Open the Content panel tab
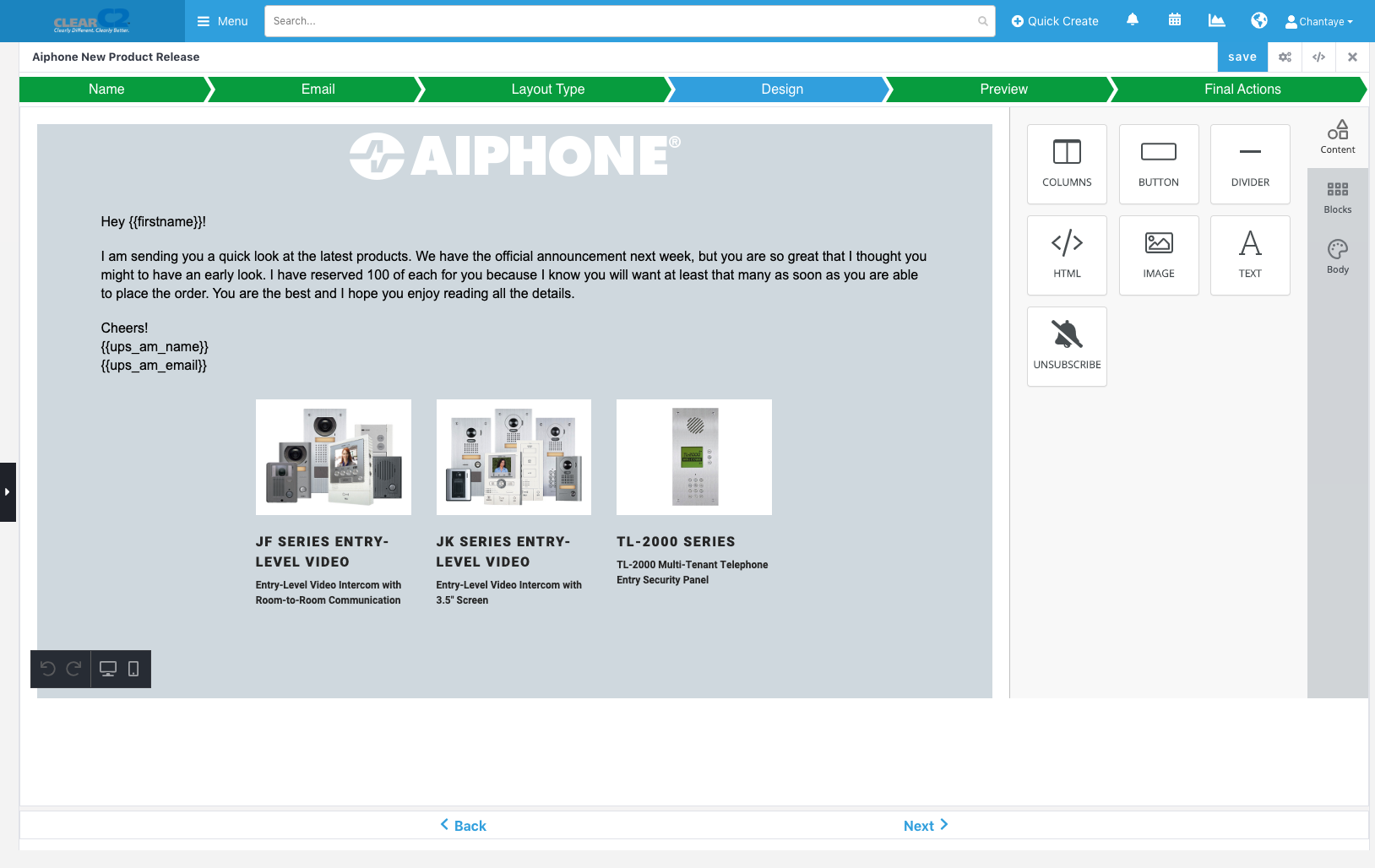Image resolution: width=1375 pixels, height=868 pixels. pos(1338,137)
